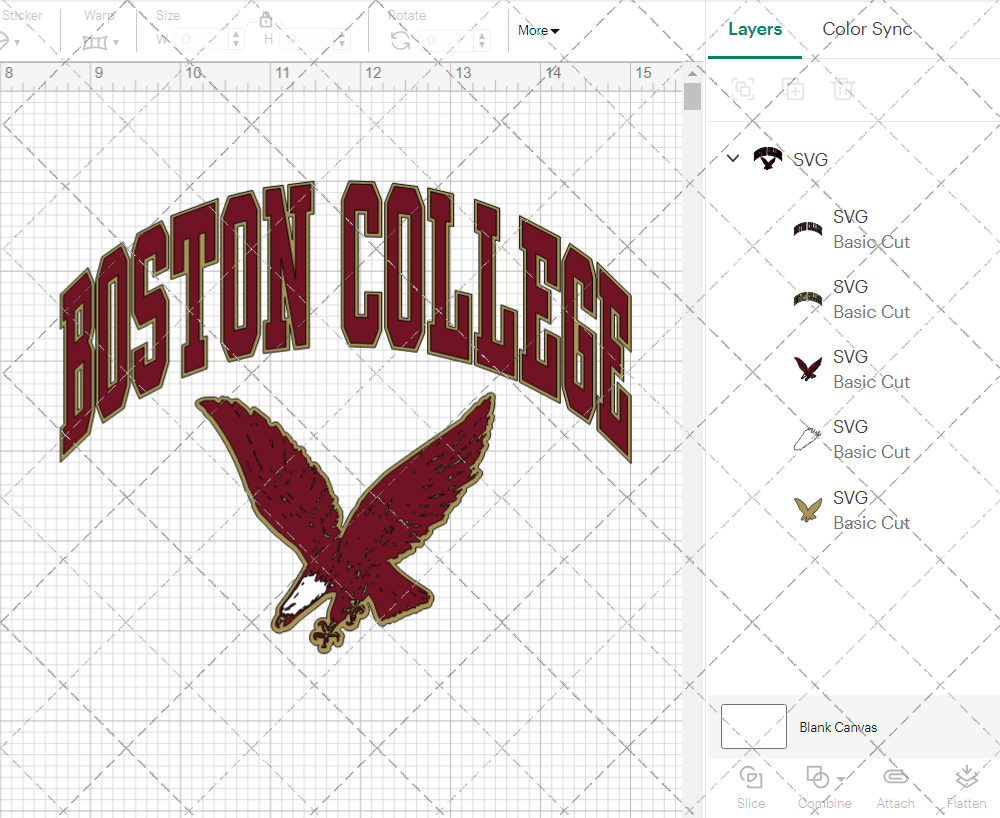Click the gold eagle layer thumbnail

tap(808, 508)
